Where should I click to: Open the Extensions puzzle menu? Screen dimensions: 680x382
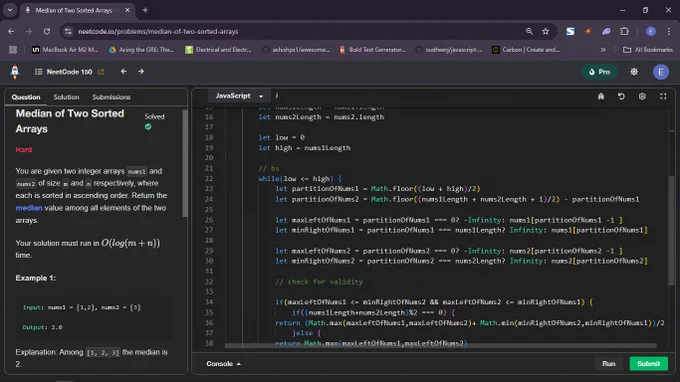click(x=624, y=31)
